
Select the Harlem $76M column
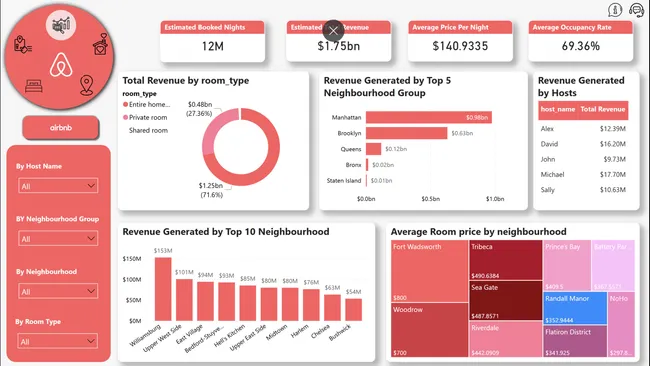click(x=311, y=305)
